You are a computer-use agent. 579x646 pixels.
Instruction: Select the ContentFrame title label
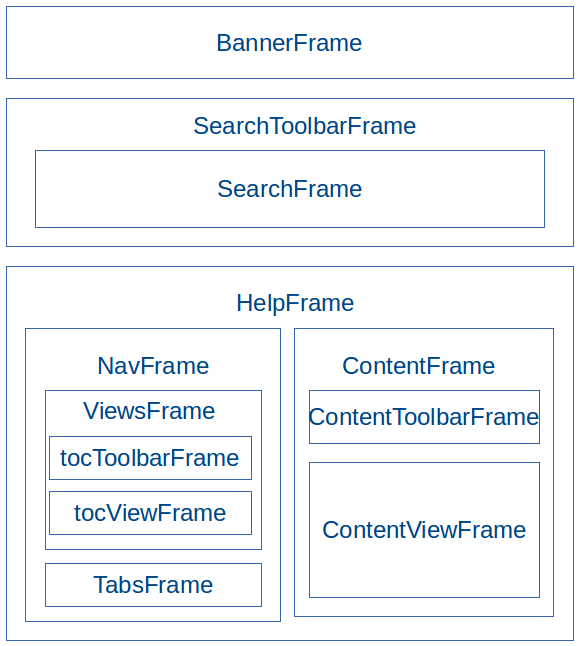pyautogui.click(x=419, y=365)
